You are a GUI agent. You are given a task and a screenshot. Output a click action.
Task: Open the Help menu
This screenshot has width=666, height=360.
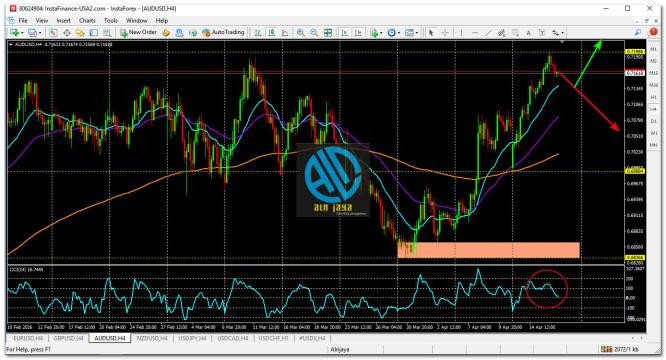coord(162,20)
